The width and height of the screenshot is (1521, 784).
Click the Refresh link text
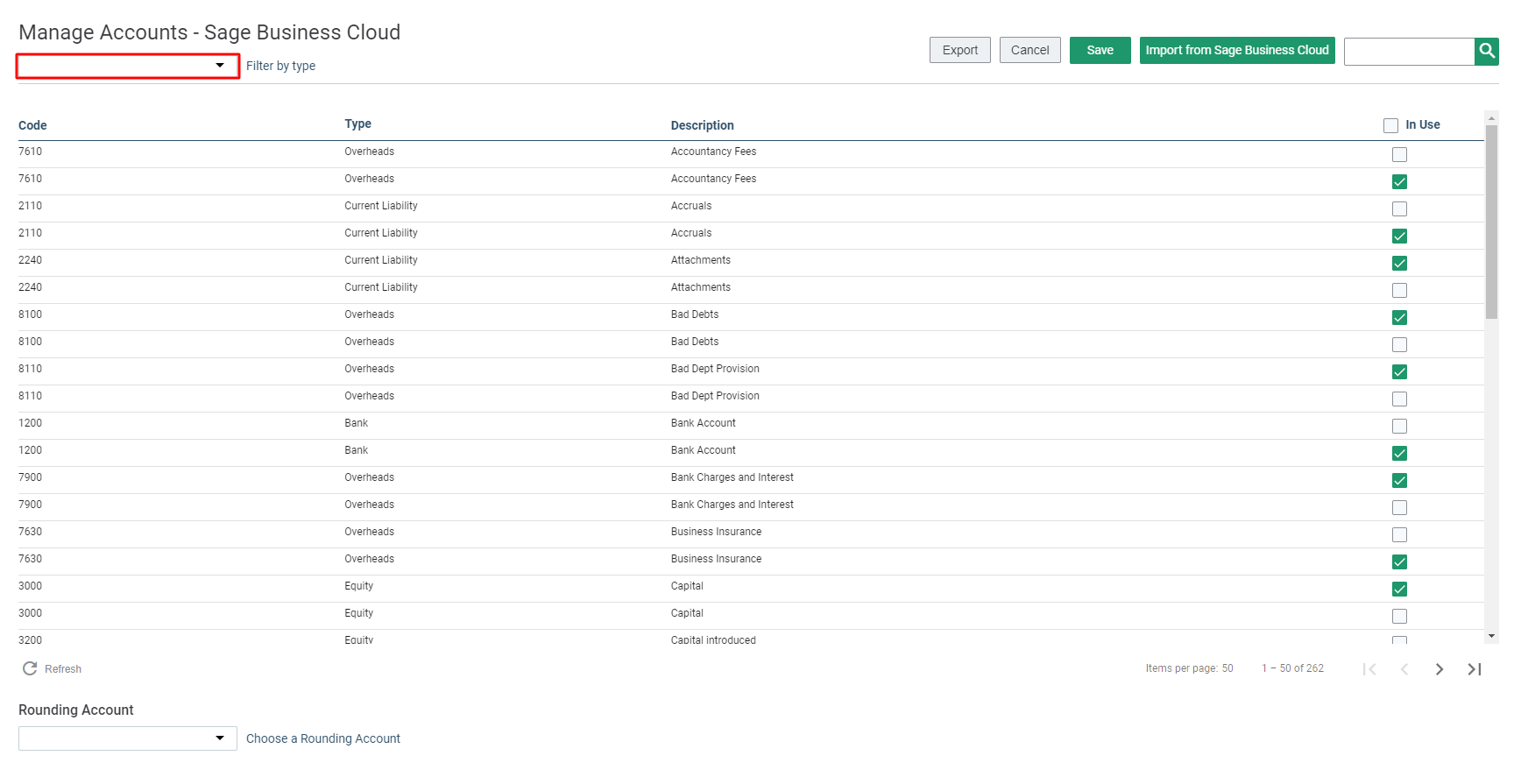click(63, 669)
